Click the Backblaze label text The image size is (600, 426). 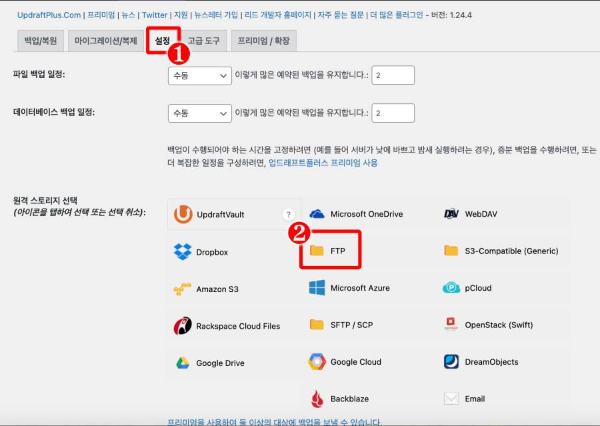350,399
